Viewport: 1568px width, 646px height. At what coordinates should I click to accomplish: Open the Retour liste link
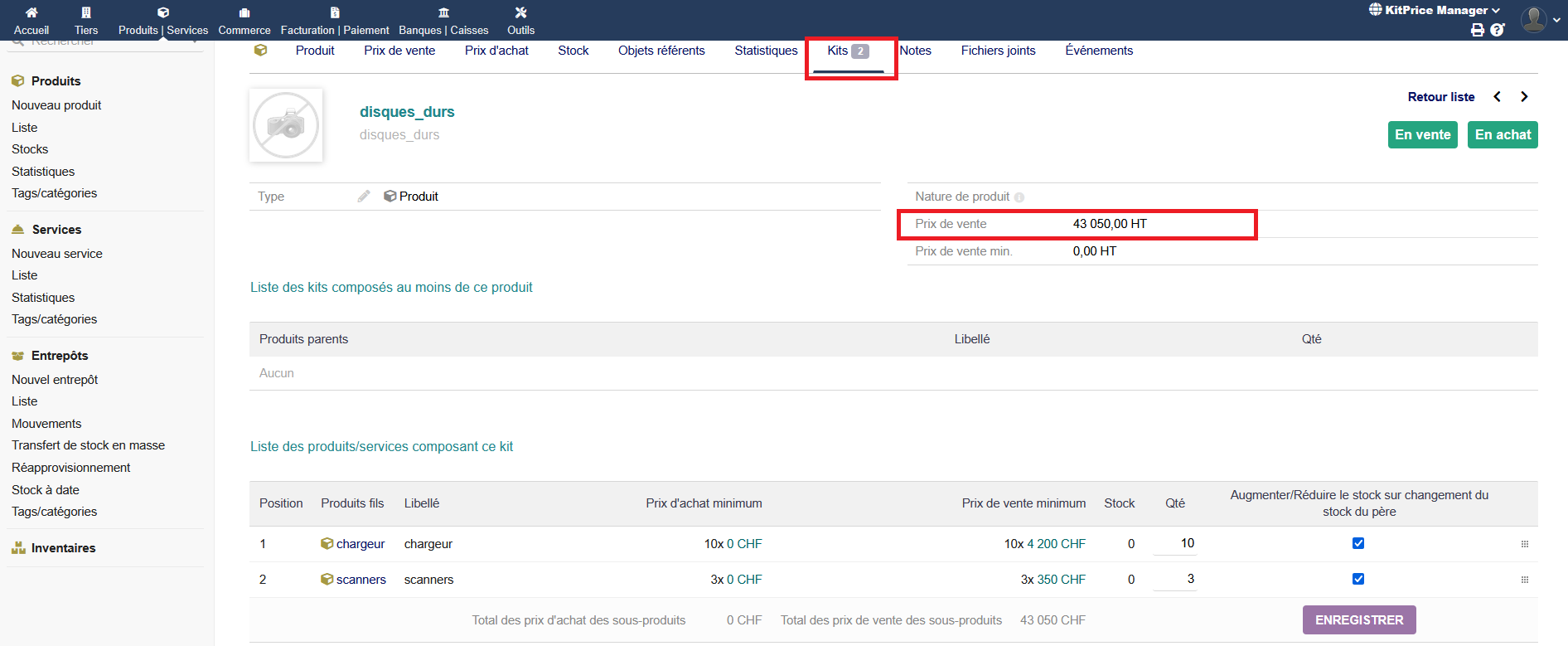coord(1440,97)
